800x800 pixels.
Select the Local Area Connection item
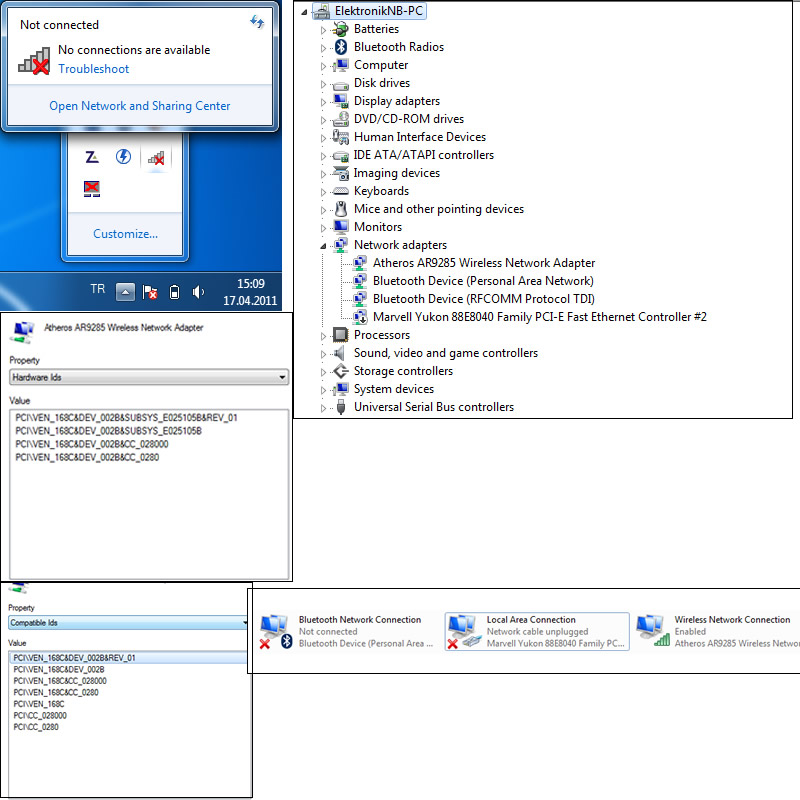pos(537,632)
